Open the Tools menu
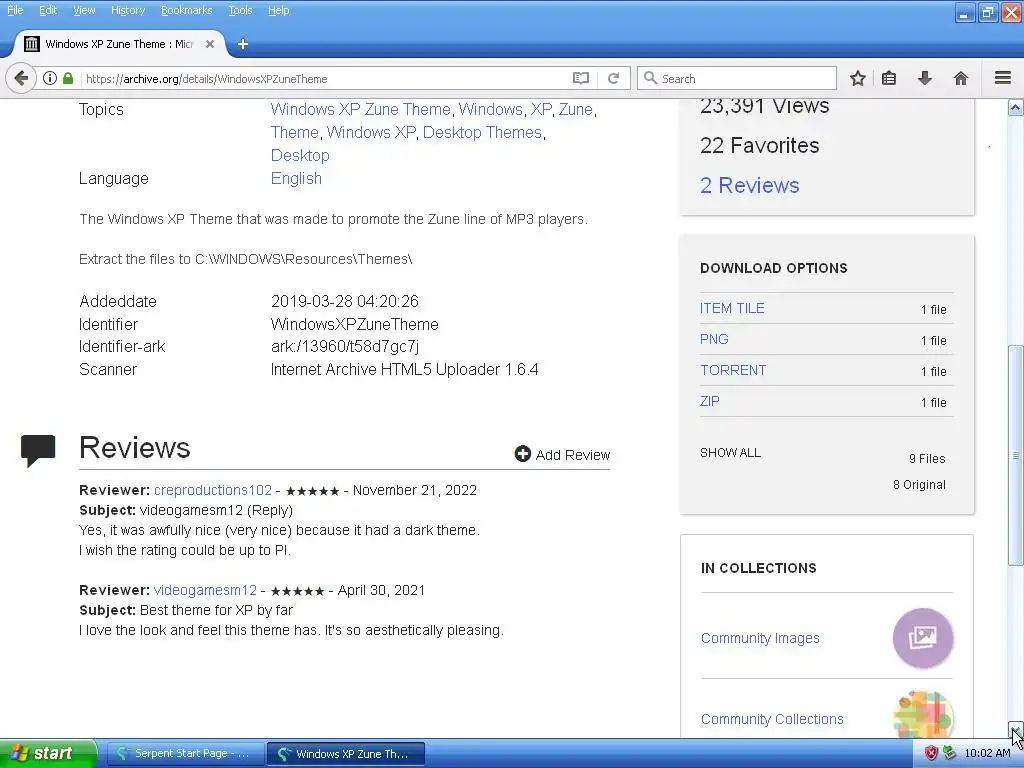 pos(240,10)
